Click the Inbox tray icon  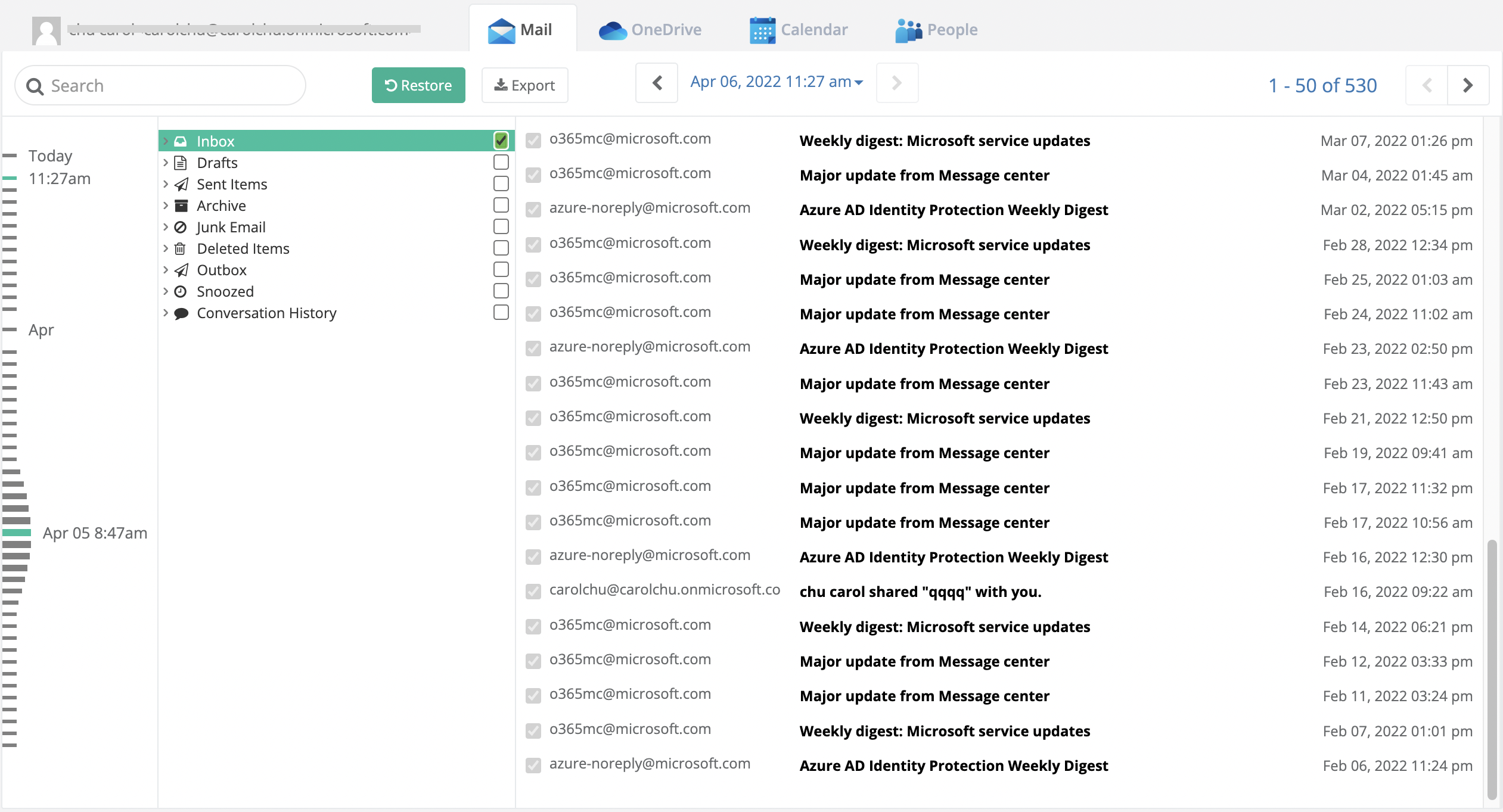point(181,141)
